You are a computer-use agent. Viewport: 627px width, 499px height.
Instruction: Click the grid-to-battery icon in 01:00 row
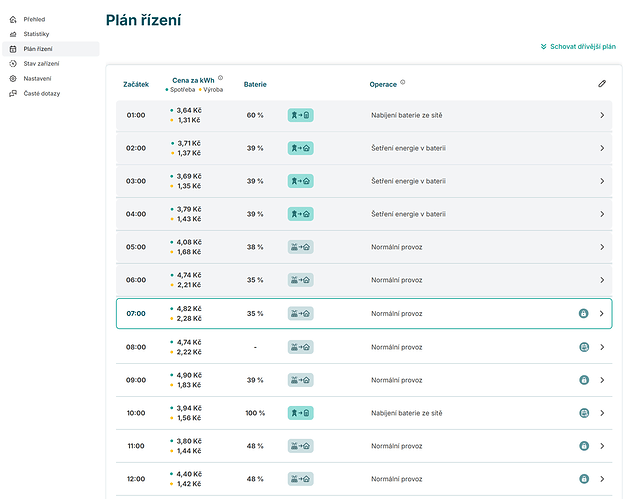point(300,115)
